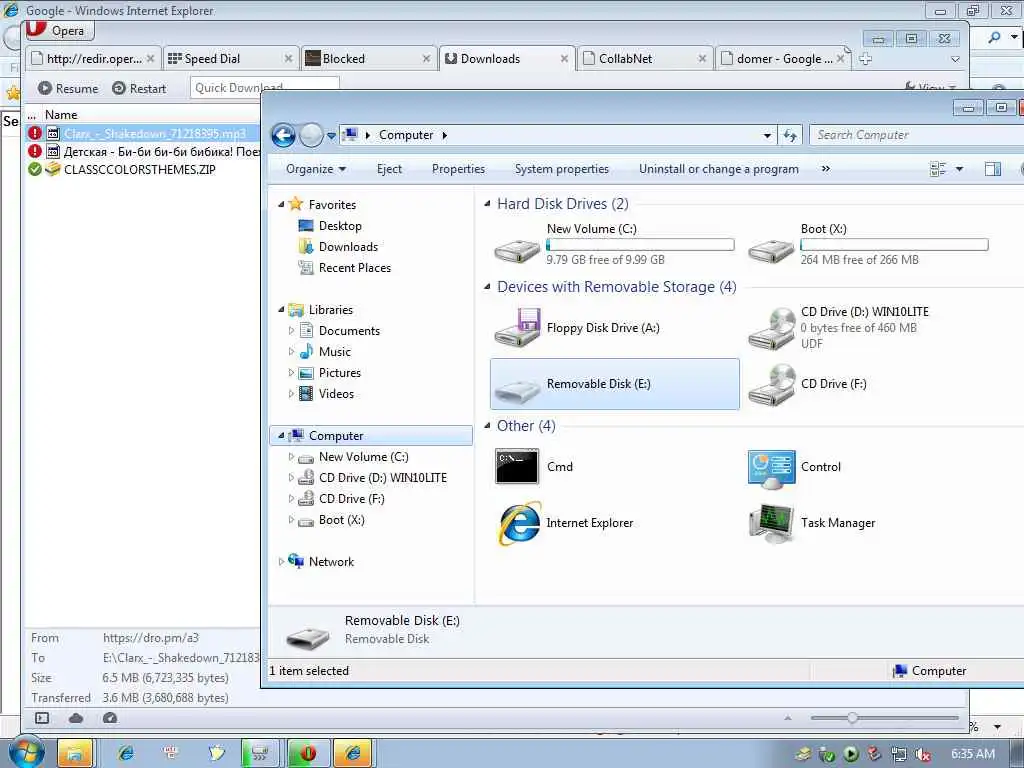Open the Organize dropdown menu
The image size is (1024, 768).
315,169
